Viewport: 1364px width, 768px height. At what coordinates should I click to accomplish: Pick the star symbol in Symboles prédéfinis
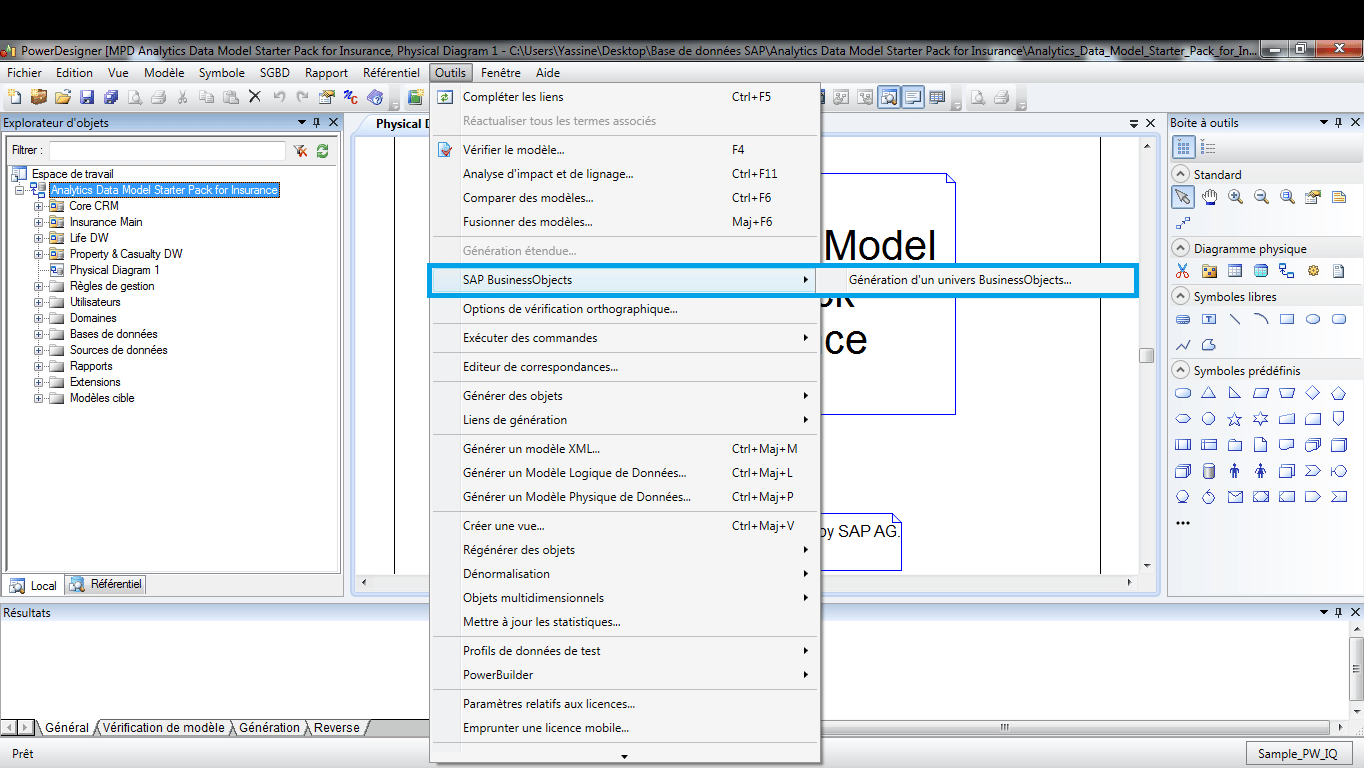tap(1235, 419)
